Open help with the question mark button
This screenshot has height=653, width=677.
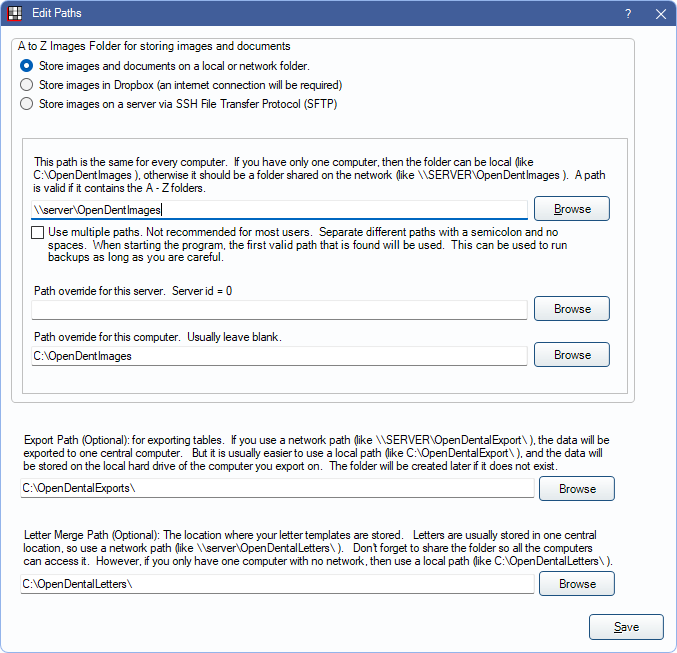coord(628,14)
